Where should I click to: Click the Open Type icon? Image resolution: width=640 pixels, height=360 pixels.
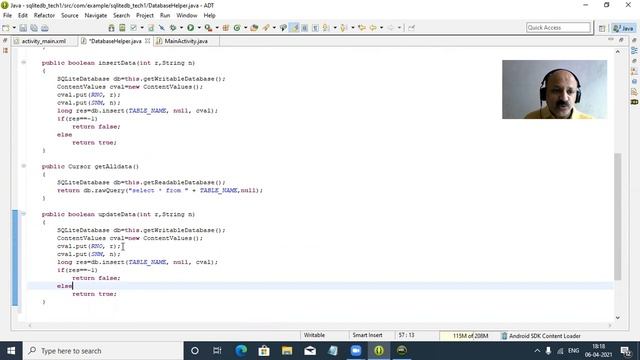254,28
